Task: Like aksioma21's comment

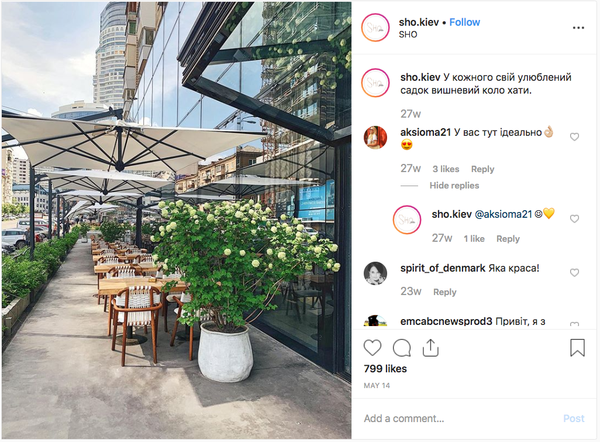Action: click(x=574, y=137)
